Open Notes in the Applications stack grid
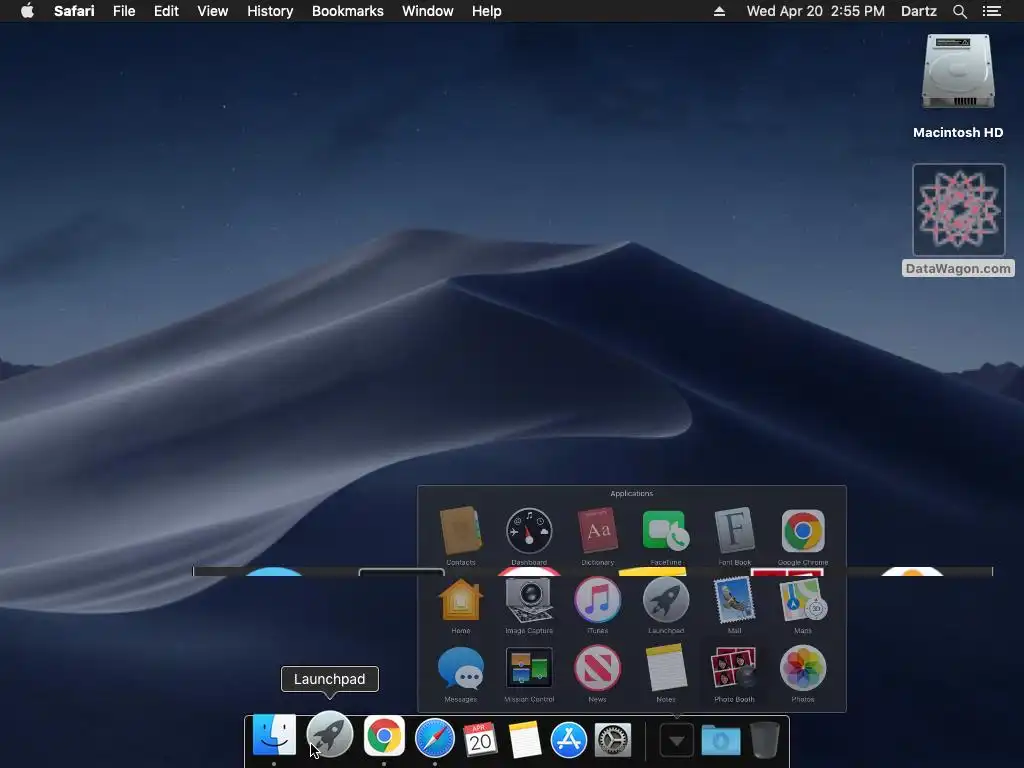 coord(665,668)
